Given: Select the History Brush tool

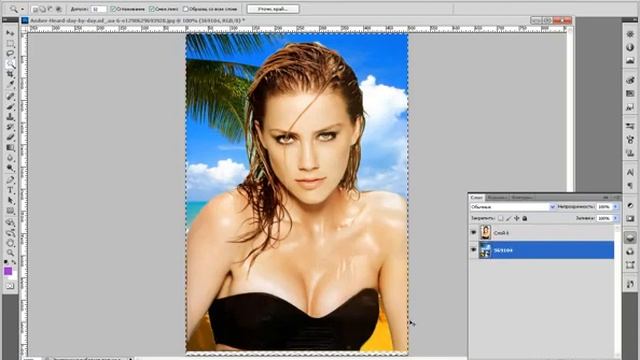Looking at the screenshot, I should coord(10,128).
